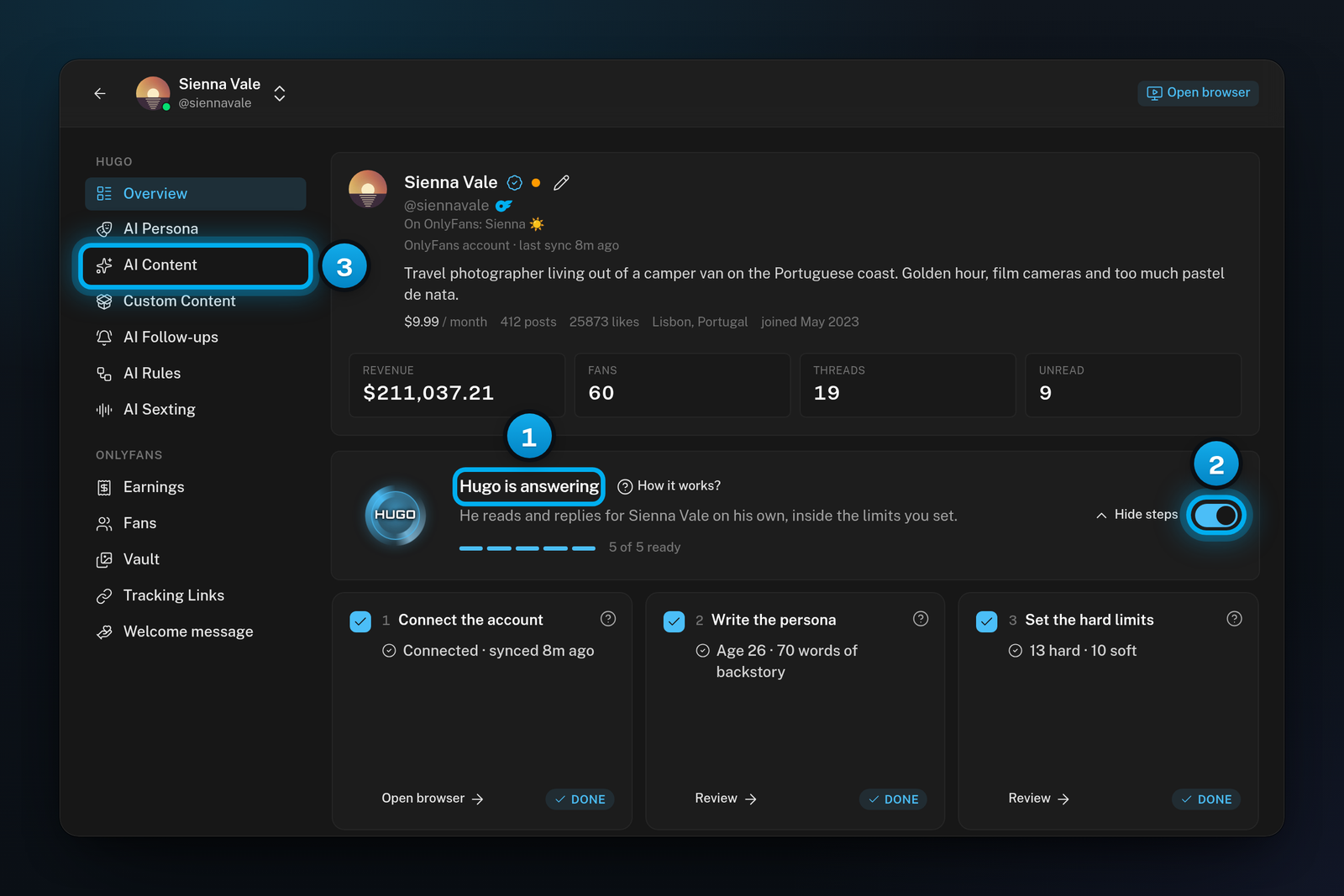The height and width of the screenshot is (896, 1344).
Task: Uncheck the Set the hard limits checkbox
Action: click(987, 621)
